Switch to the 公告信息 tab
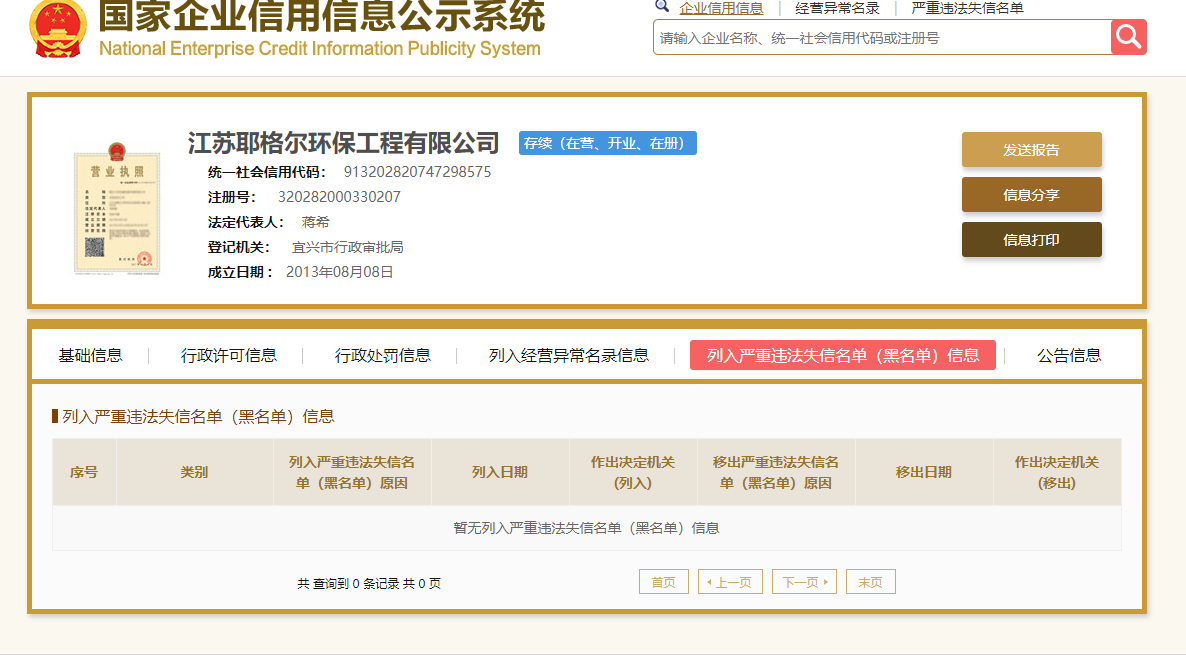 click(1069, 355)
